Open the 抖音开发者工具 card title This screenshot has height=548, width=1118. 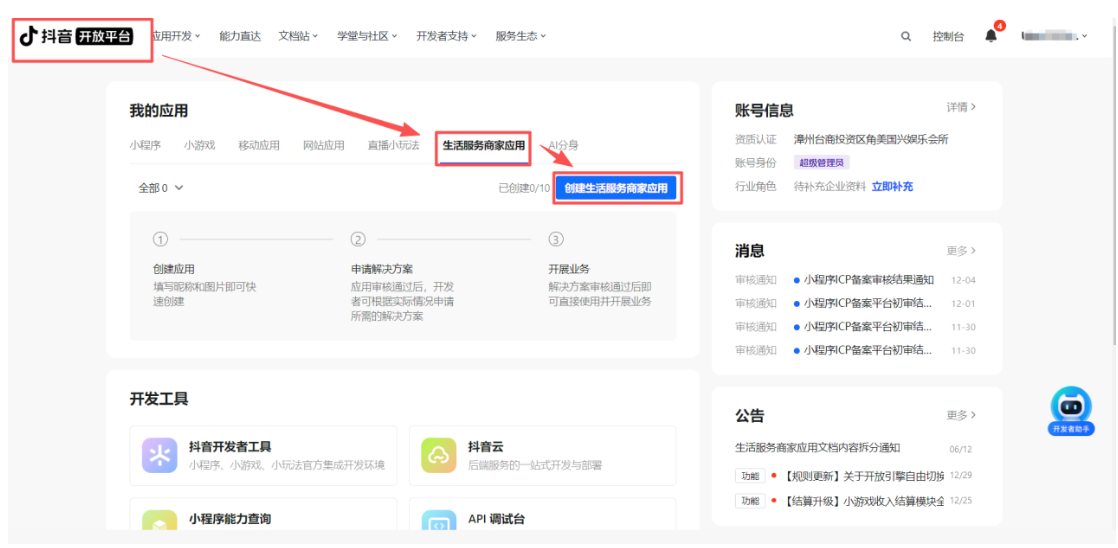tap(230, 447)
